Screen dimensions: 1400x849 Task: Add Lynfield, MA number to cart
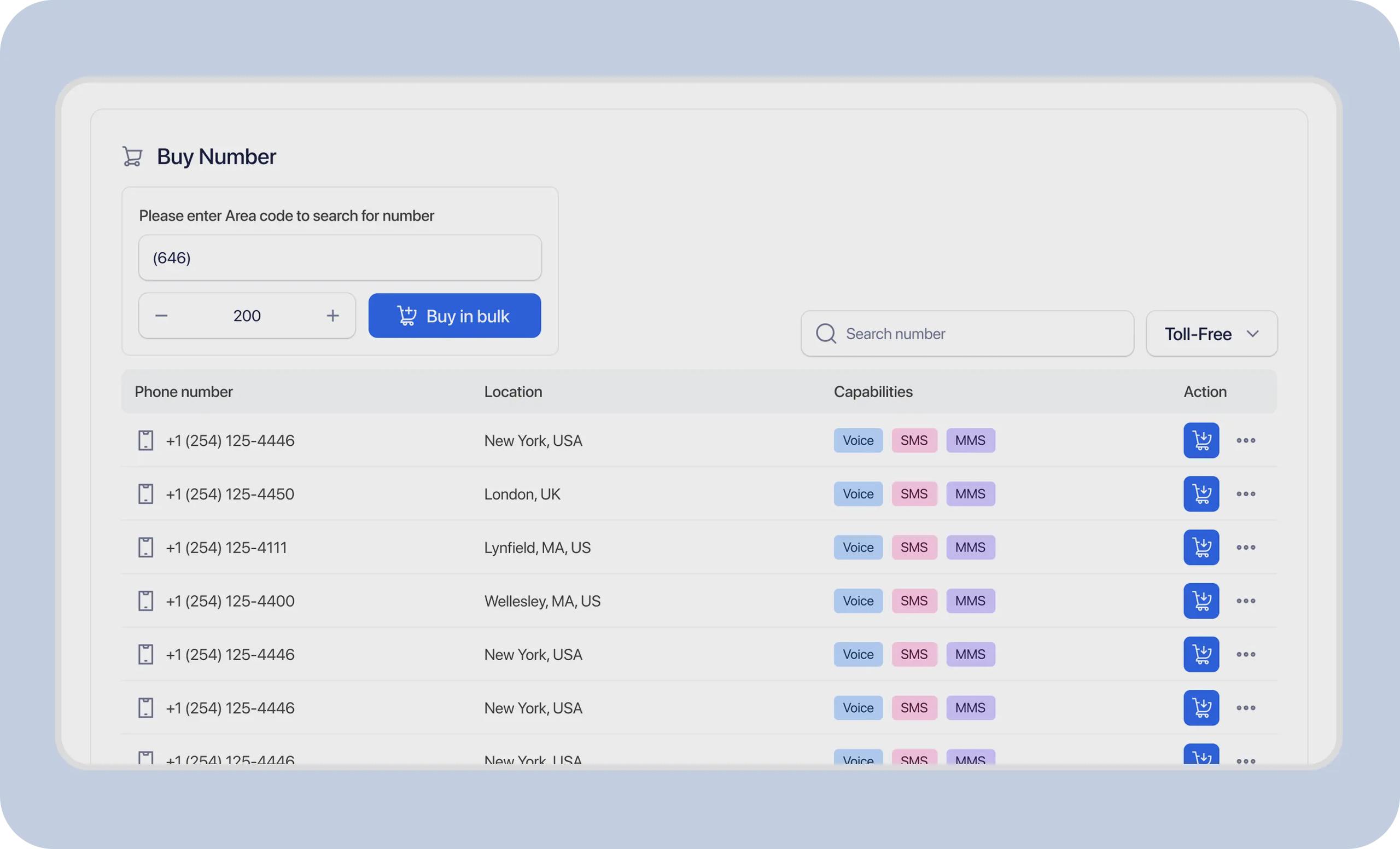click(x=1200, y=547)
